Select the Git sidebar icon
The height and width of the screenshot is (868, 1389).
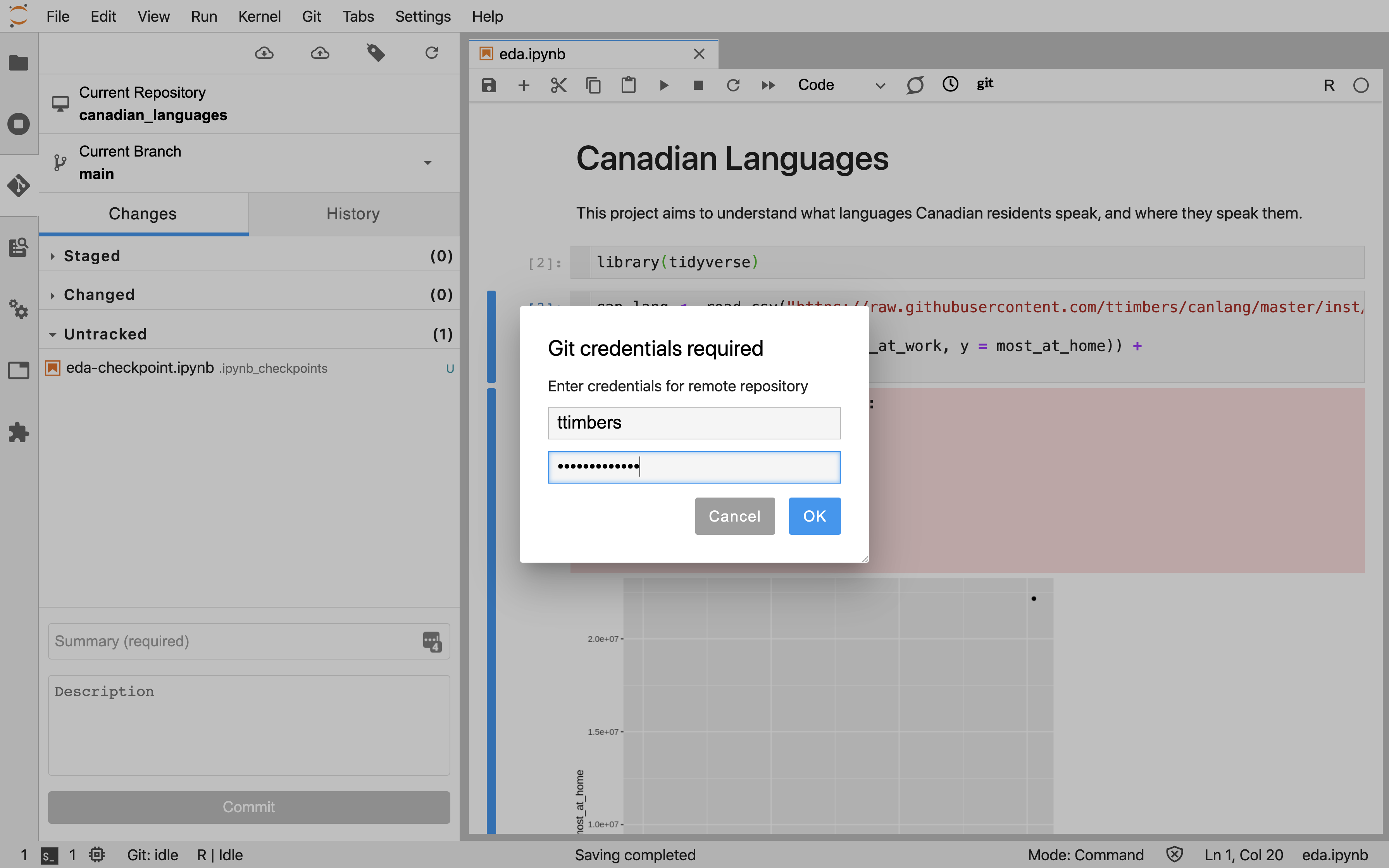point(18,186)
